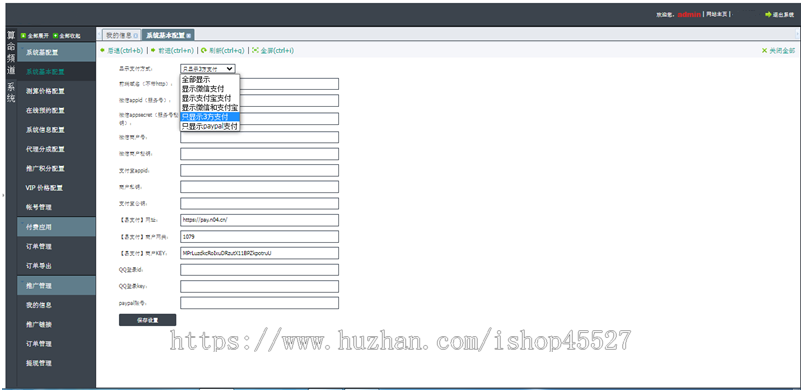Open 代理分成配置 in the sidebar

pyautogui.click(x=56, y=149)
